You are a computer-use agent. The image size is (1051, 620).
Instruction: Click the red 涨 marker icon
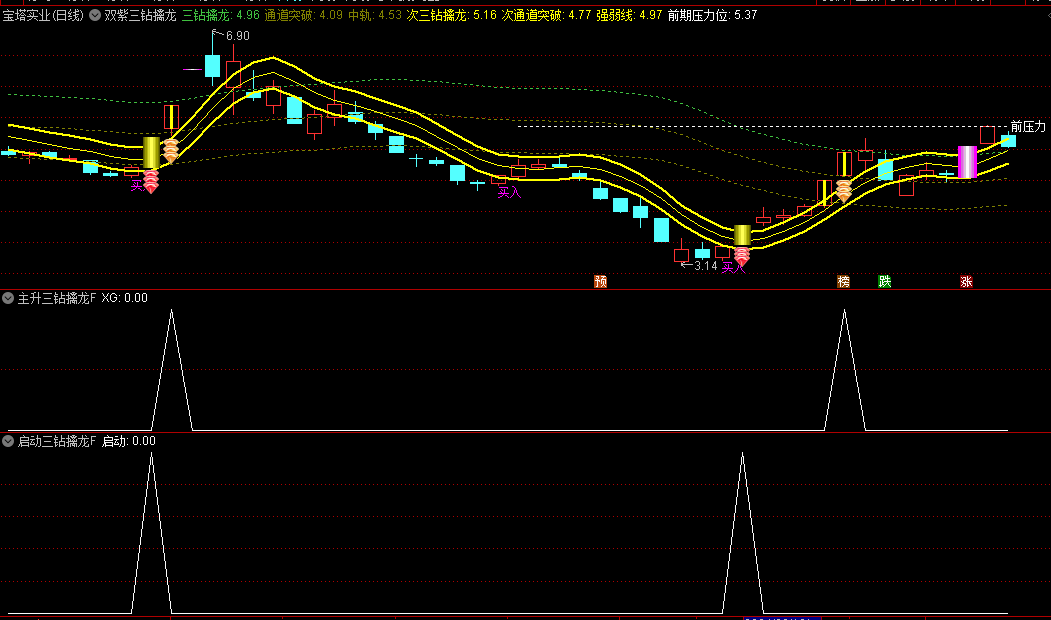coord(966,282)
